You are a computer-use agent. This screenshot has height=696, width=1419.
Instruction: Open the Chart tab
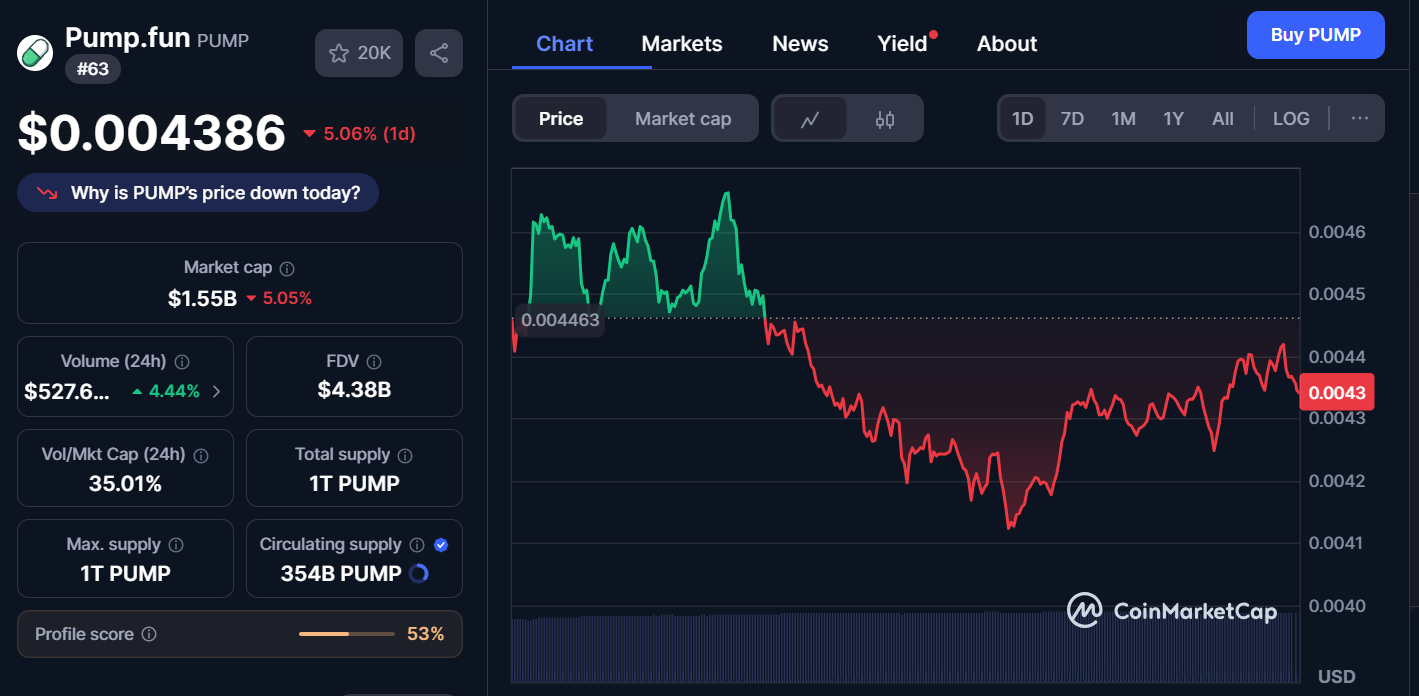coord(565,44)
